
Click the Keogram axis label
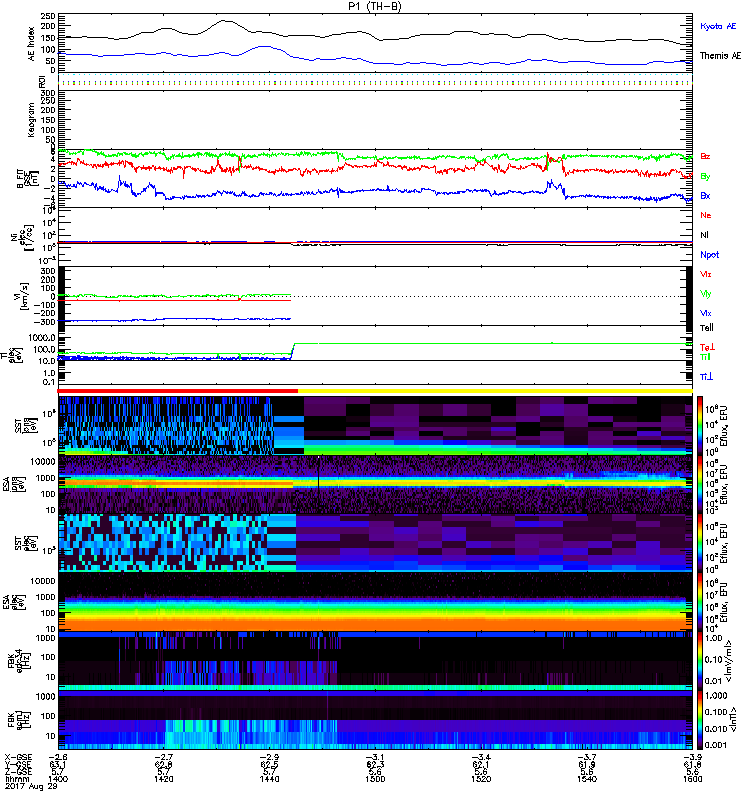32,119
